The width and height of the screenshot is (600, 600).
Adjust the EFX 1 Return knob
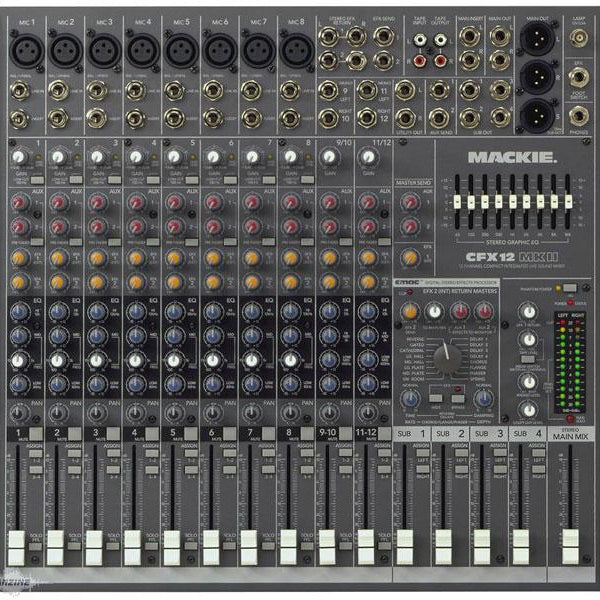529,312
